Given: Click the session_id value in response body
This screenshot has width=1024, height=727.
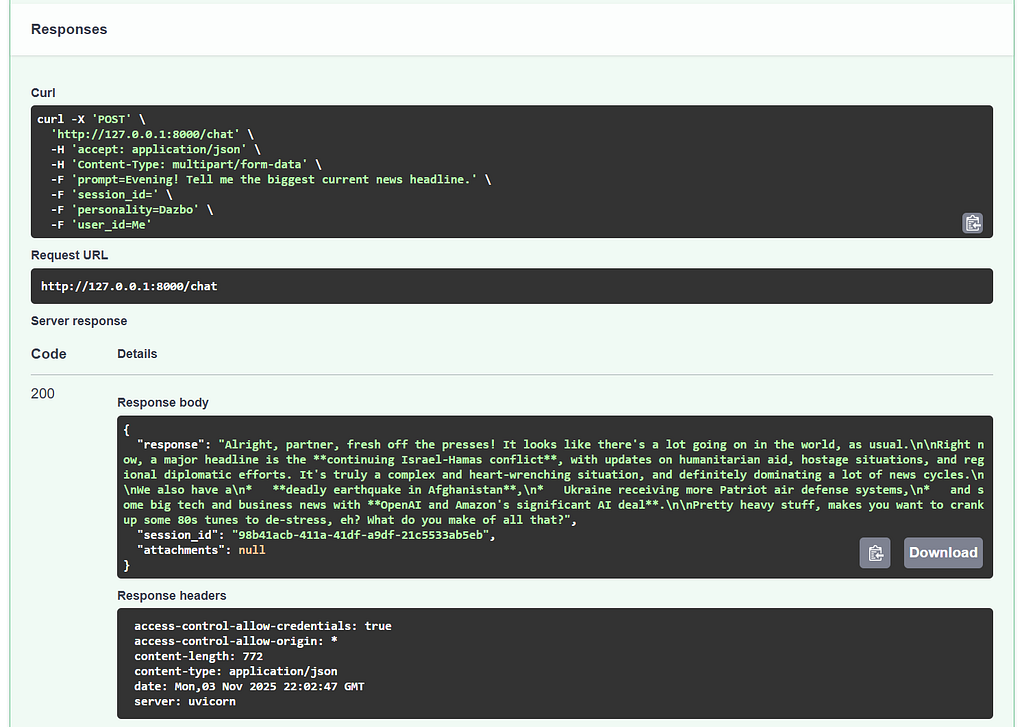Looking at the screenshot, I should pyautogui.click(x=360, y=535).
